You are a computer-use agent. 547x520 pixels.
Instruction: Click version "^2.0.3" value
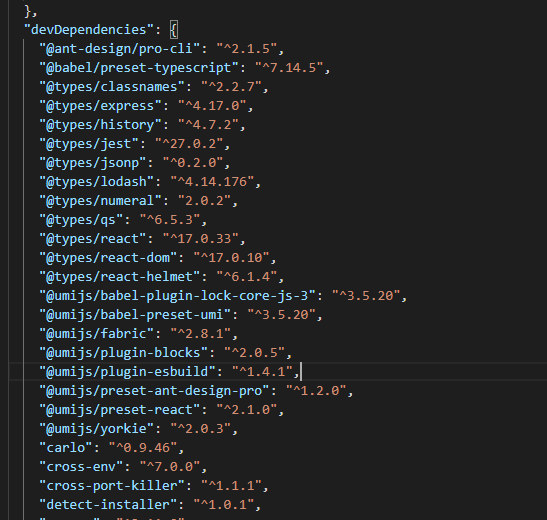coord(201,429)
